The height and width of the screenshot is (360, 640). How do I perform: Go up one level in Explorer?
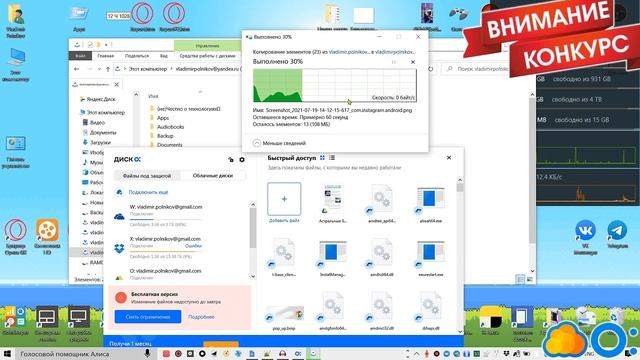(x=108, y=69)
